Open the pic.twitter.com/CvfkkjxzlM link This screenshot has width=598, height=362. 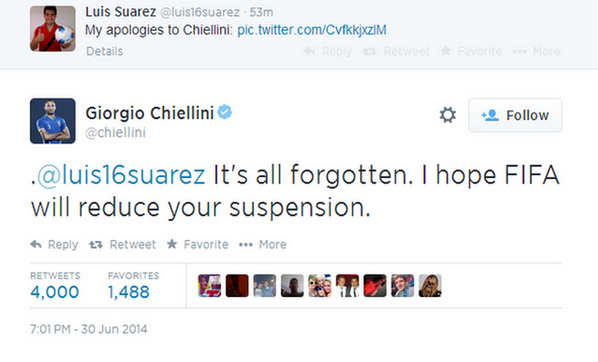[x=312, y=30]
